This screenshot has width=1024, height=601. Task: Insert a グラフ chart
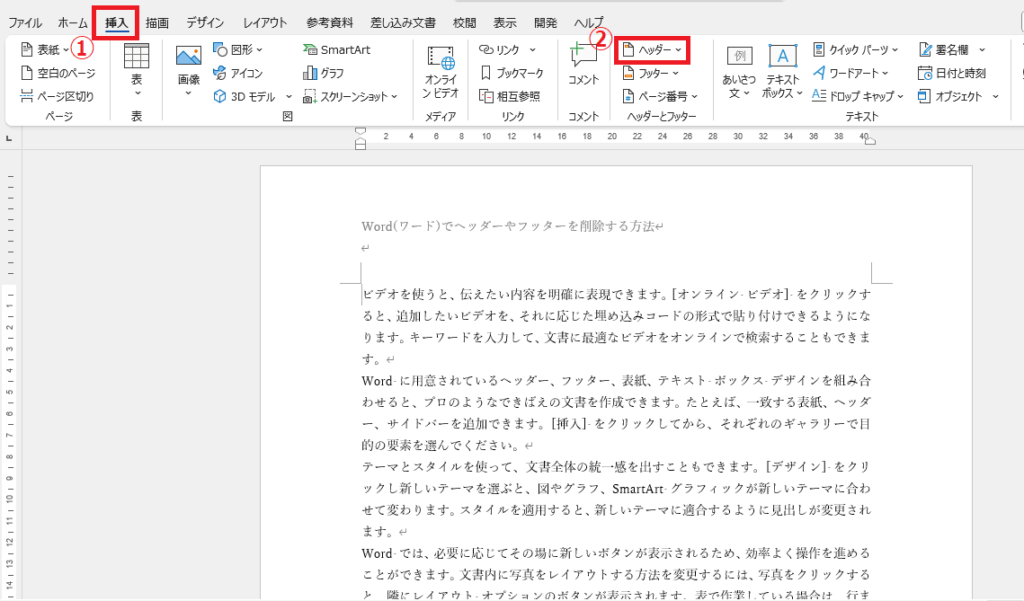pos(324,73)
